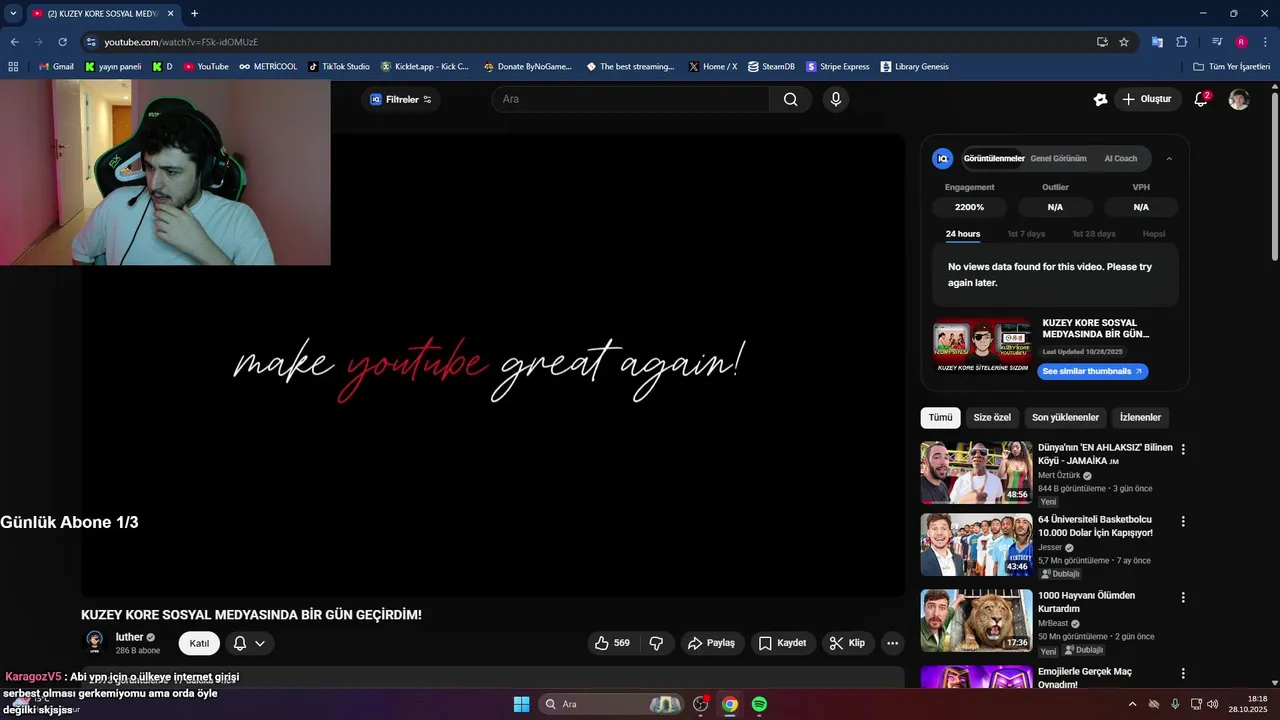Open the Gmail bookmark
Image resolution: width=1280 pixels, height=720 pixels.
pyautogui.click(x=56, y=67)
